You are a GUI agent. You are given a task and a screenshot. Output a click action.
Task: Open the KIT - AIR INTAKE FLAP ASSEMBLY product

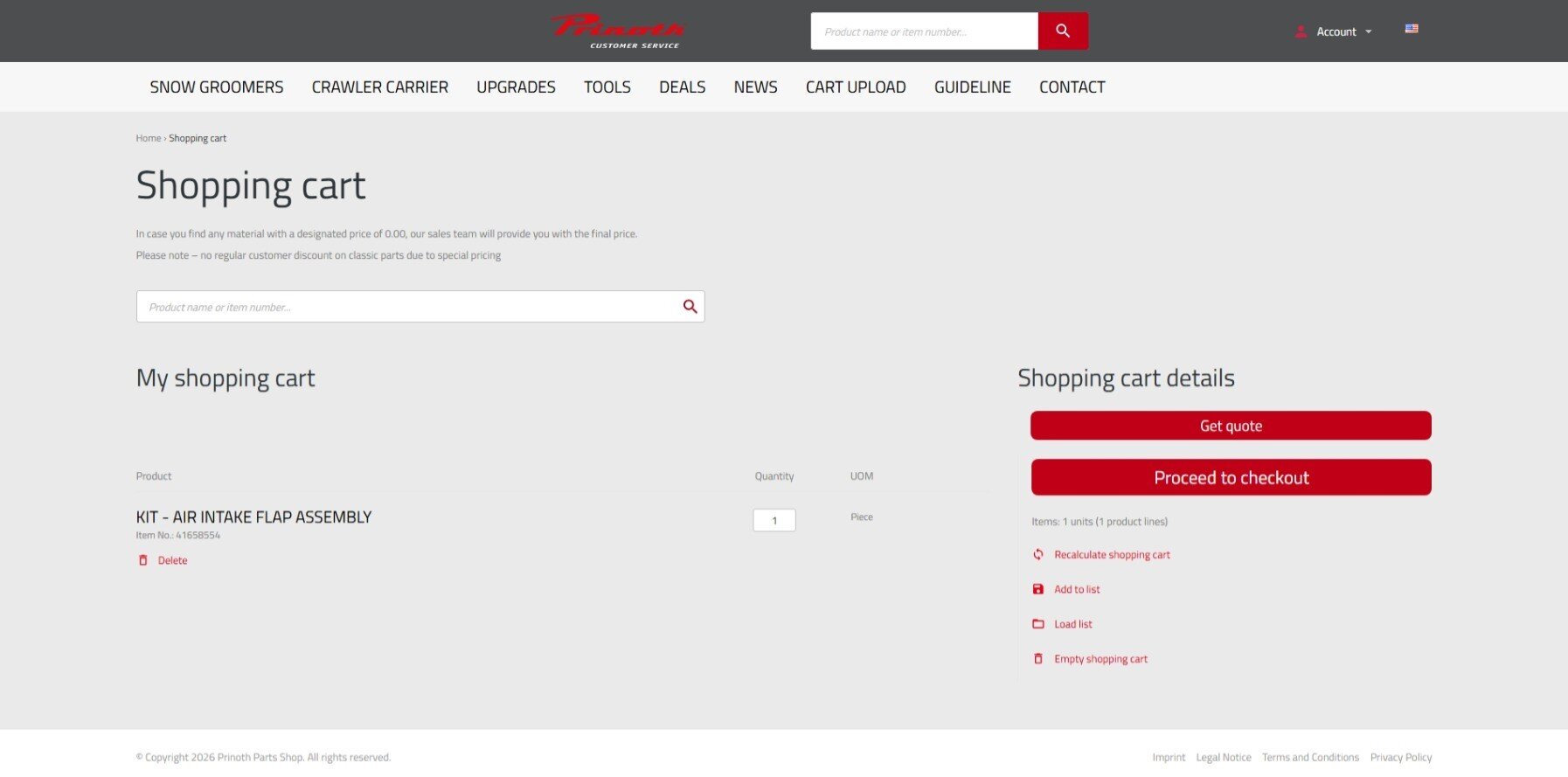pyautogui.click(x=254, y=517)
